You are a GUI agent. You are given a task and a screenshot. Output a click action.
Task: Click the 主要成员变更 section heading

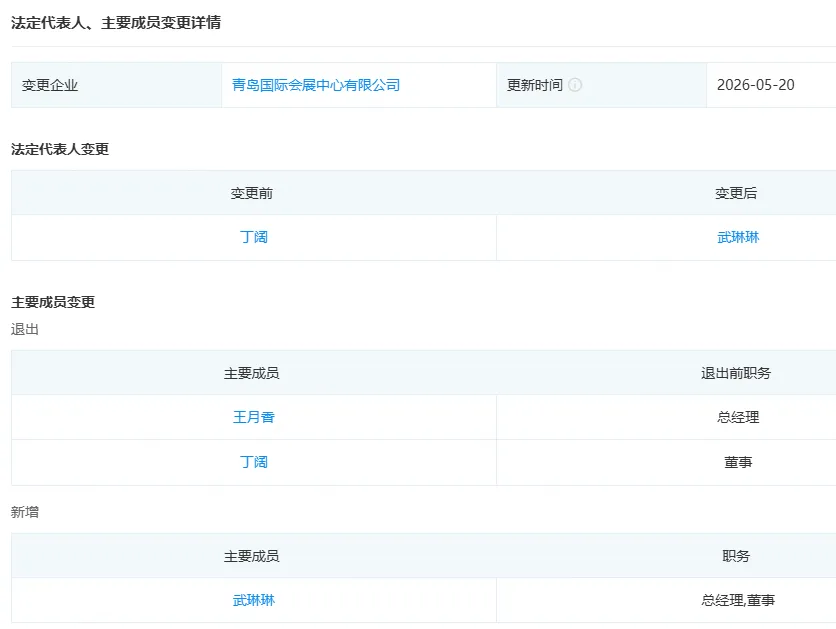tap(53, 302)
